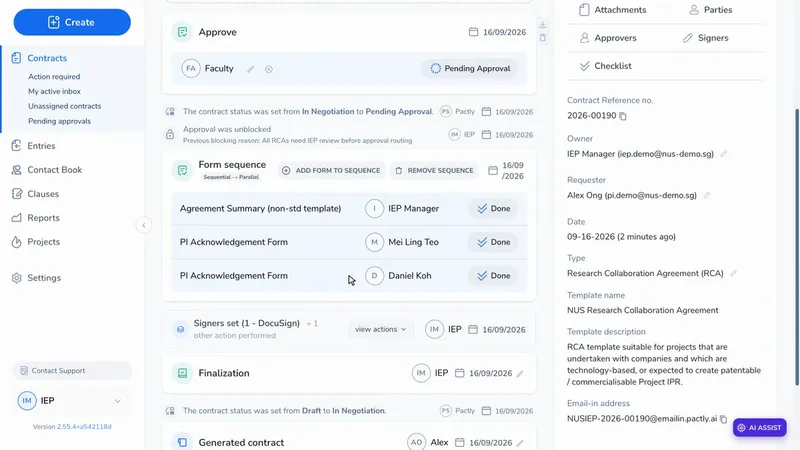Click the lock icon on Approval was unblocked
The width and height of the screenshot is (800, 450).
(170, 135)
